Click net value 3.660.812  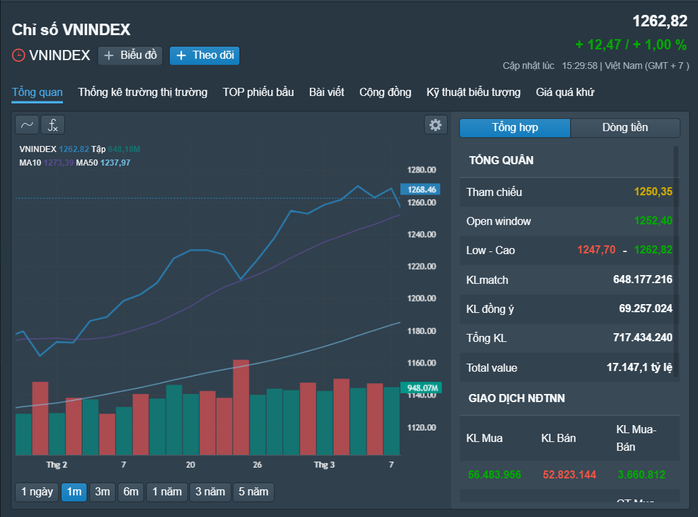click(x=641, y=475)
